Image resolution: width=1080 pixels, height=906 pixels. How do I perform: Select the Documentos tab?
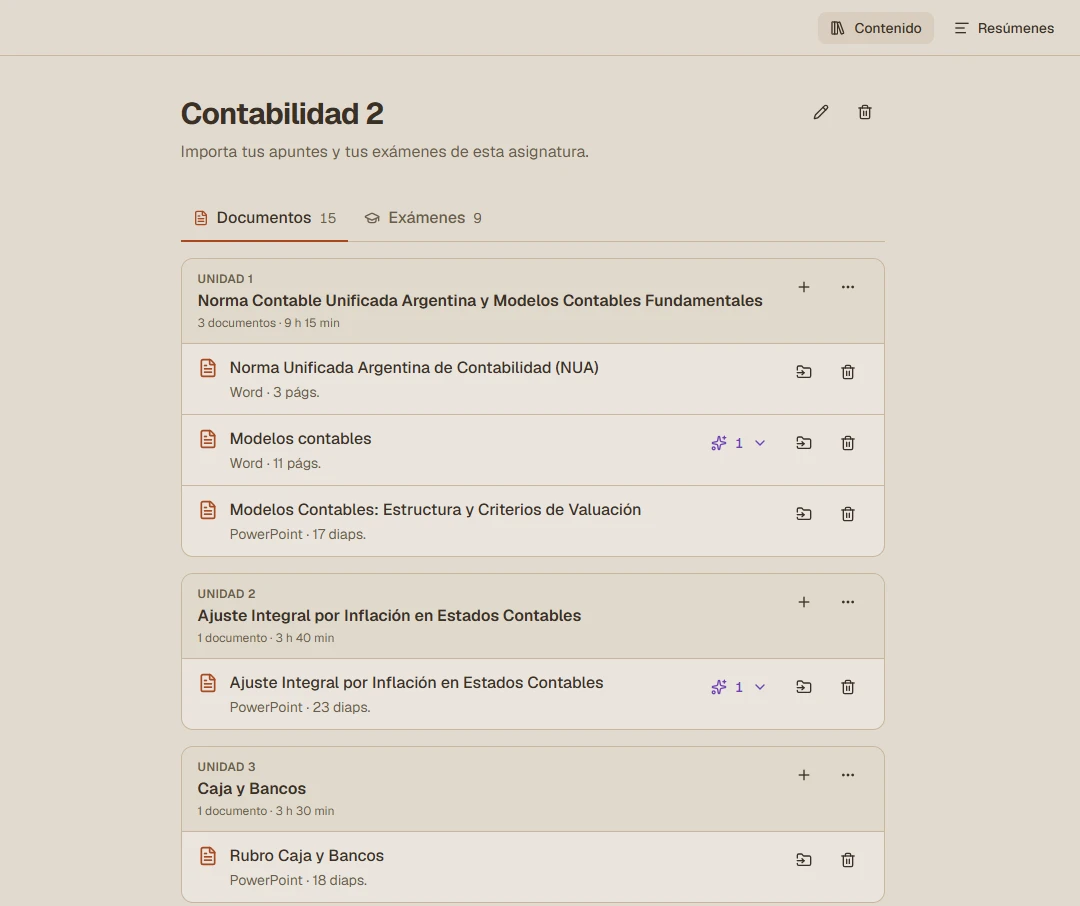(x=264, y=218)
